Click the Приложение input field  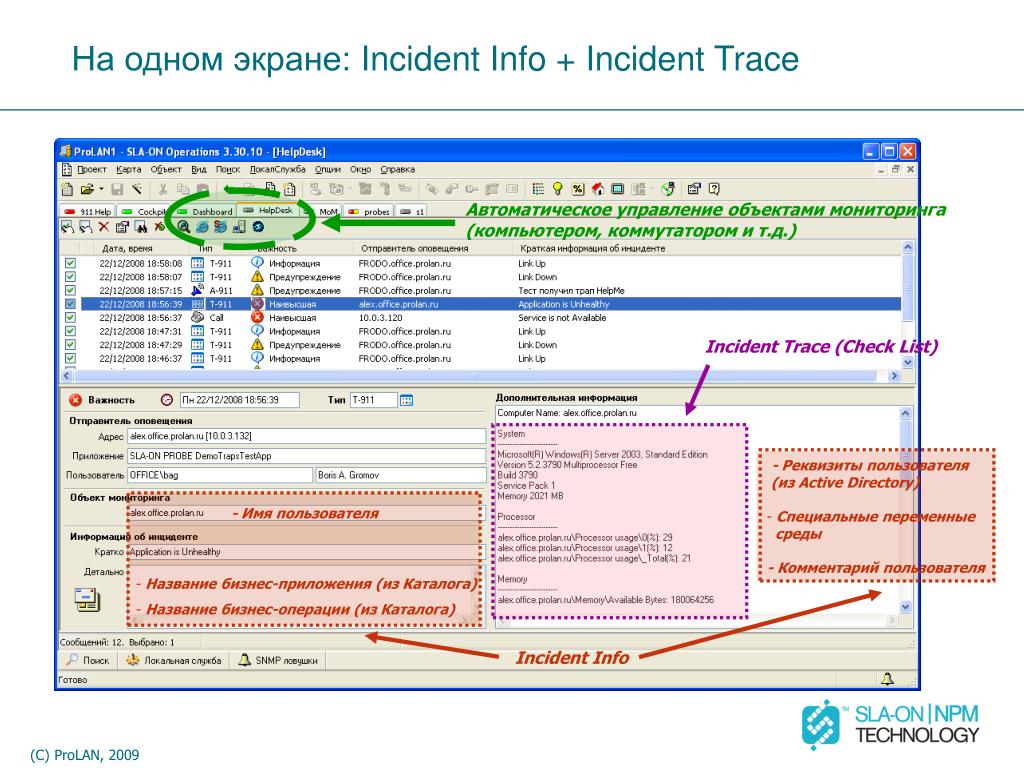pyautogui.click(x=306, y=456)
